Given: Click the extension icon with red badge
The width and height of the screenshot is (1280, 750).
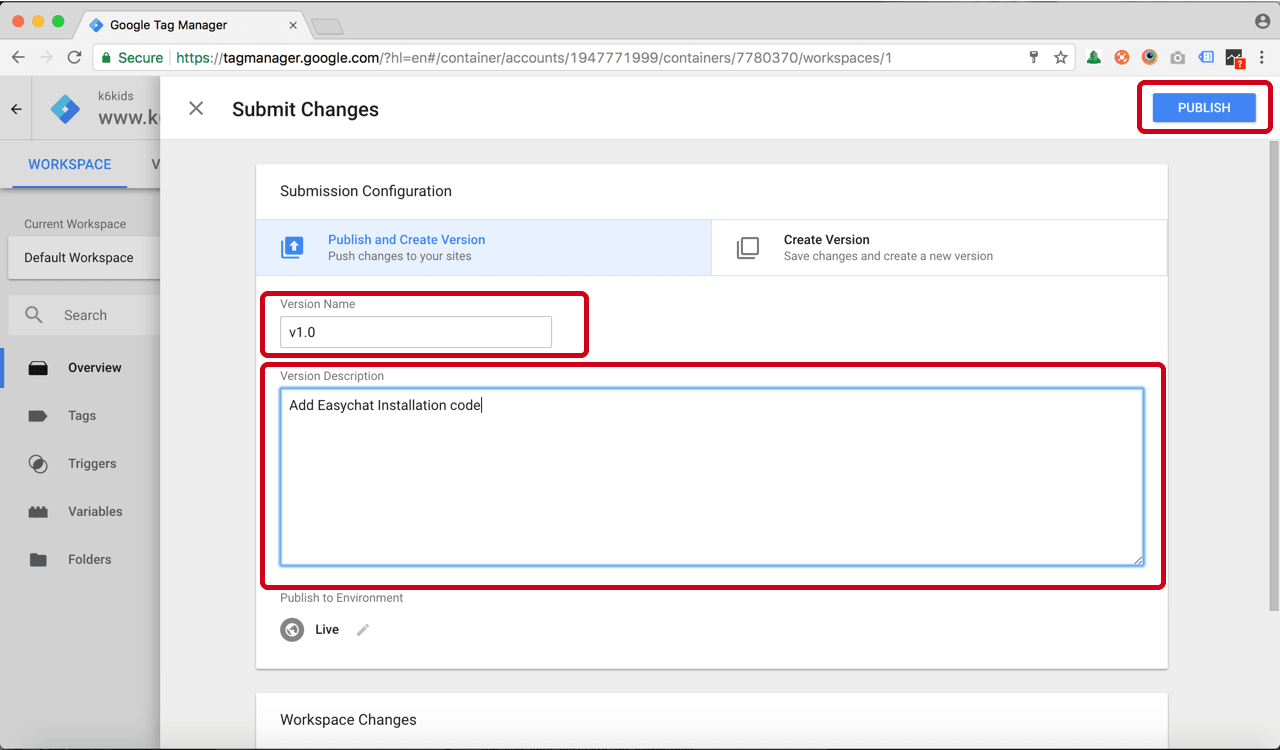Looking at the screenshot, I should (1235, 59).
